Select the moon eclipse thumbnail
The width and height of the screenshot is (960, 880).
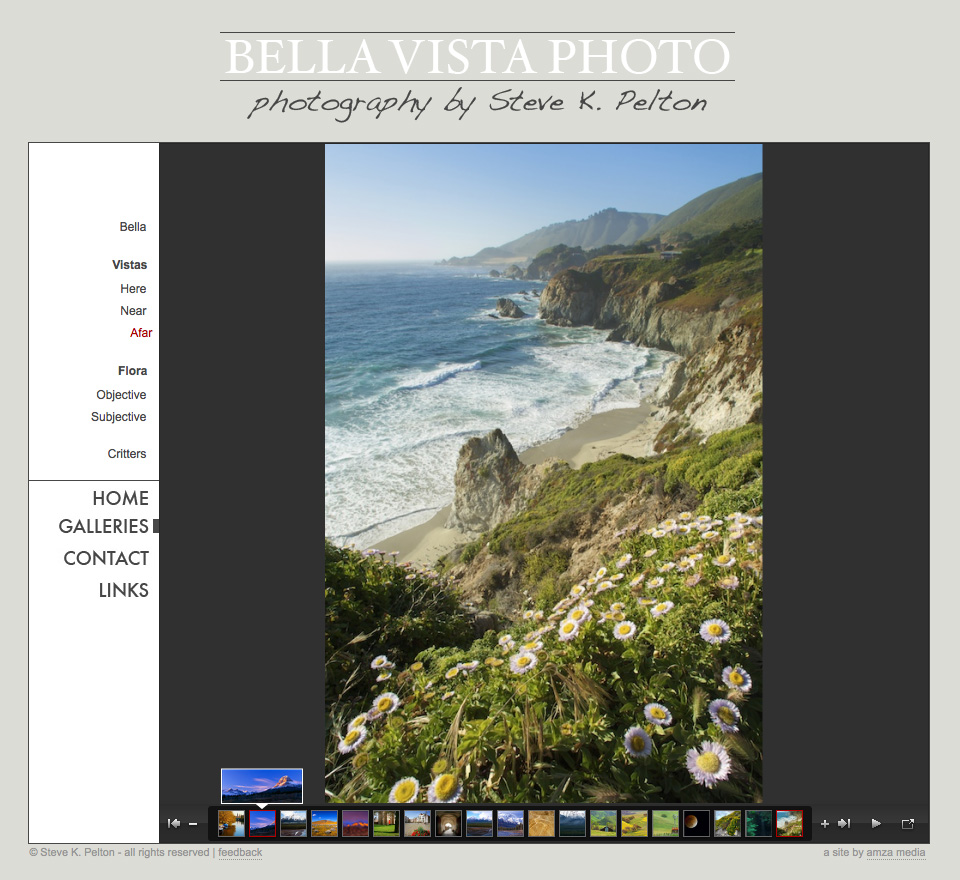[x=697, y=823]
